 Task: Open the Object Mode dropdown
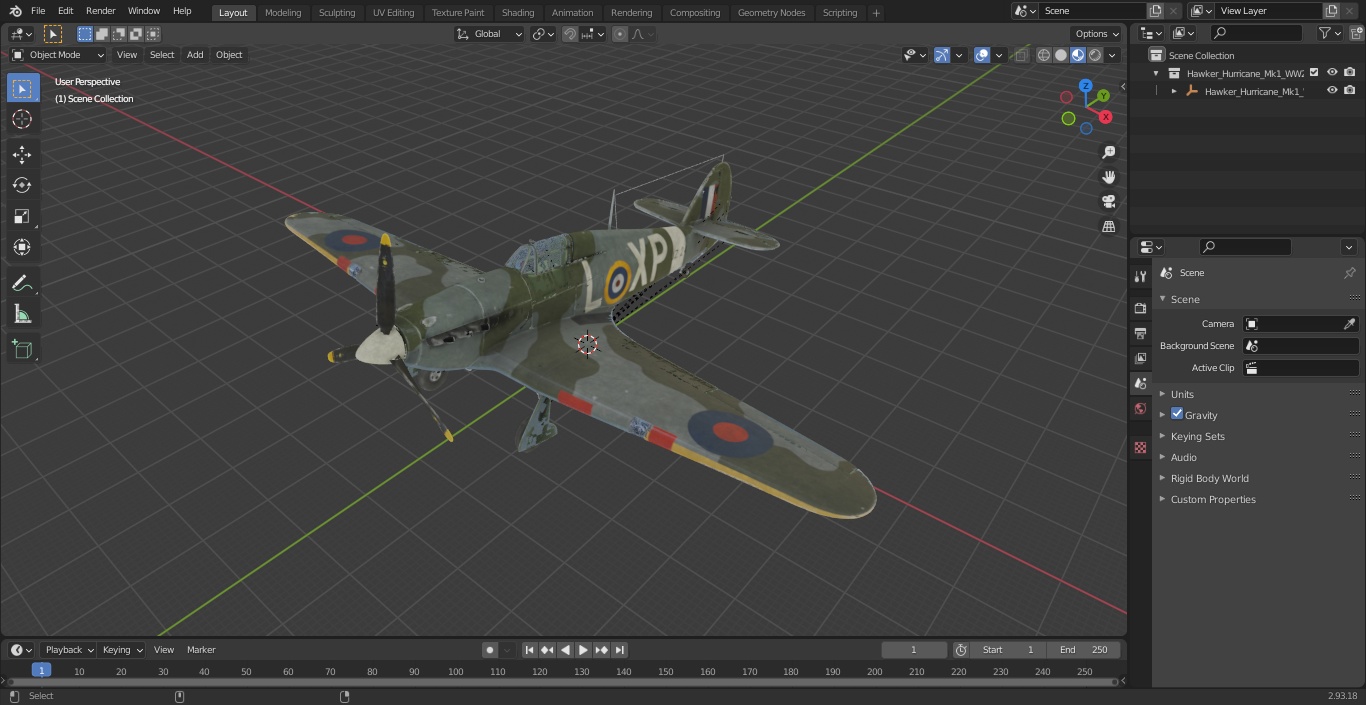[58, 55]
